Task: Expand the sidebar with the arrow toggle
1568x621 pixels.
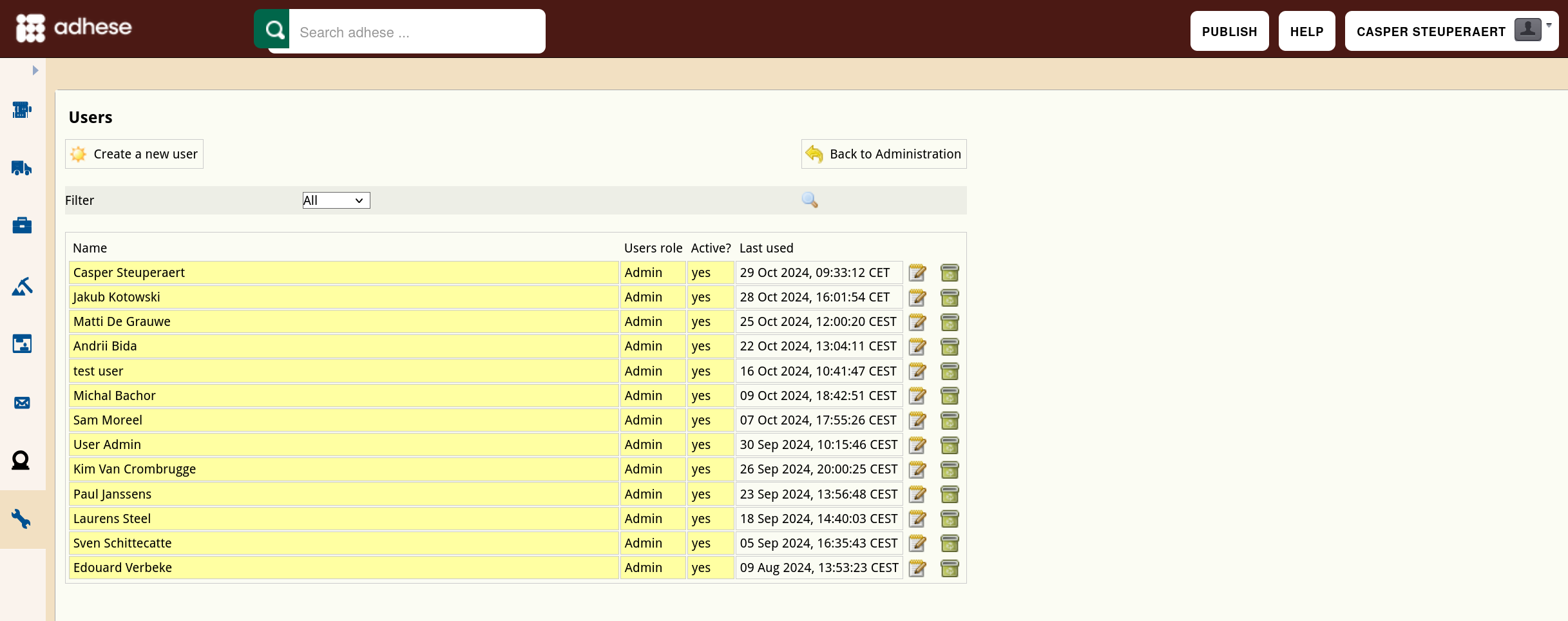Action: [35, 70]
